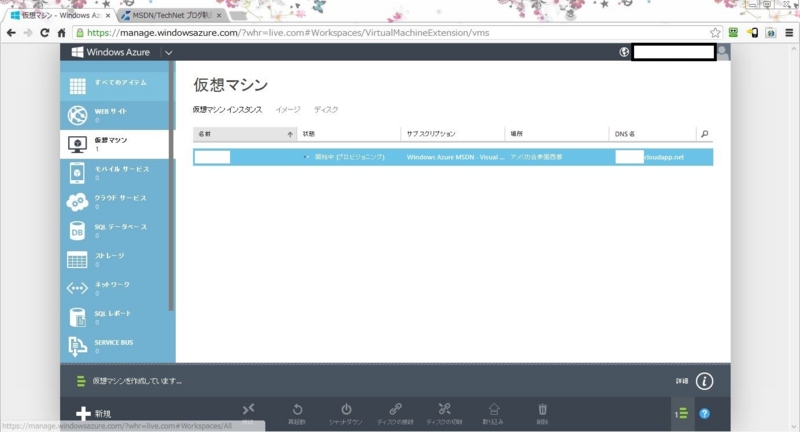Open the notifications list icon showing 1
Image resolution: width=800 pixels, height=432 pixels.
pos(682,414)
